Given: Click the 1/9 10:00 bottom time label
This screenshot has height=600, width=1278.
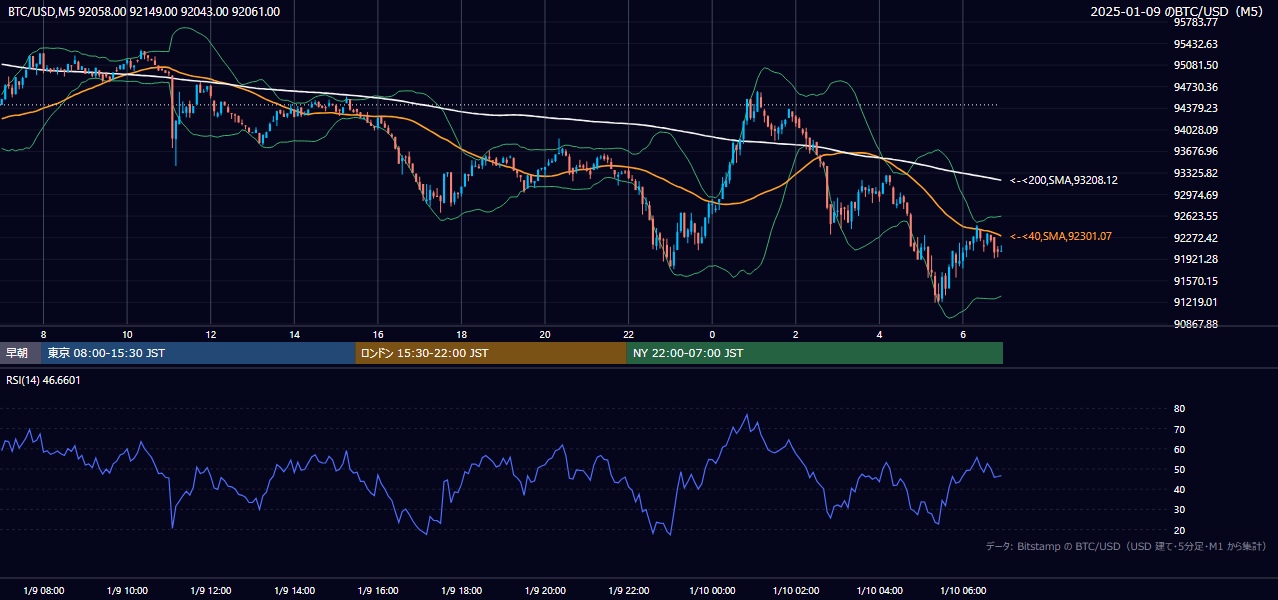Looking at the screenshot, I should (127, 591).
